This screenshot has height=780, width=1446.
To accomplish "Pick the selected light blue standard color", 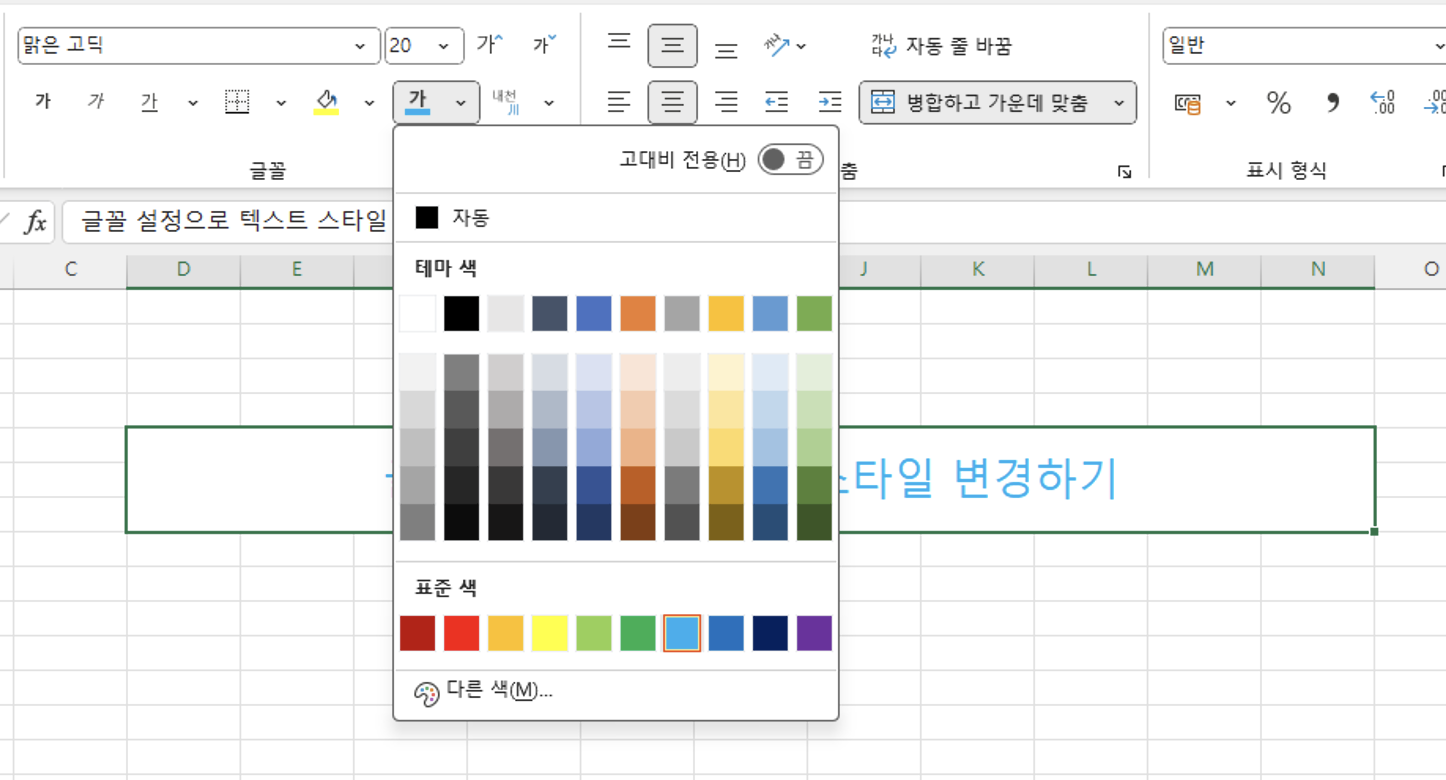I will [682, 633].
